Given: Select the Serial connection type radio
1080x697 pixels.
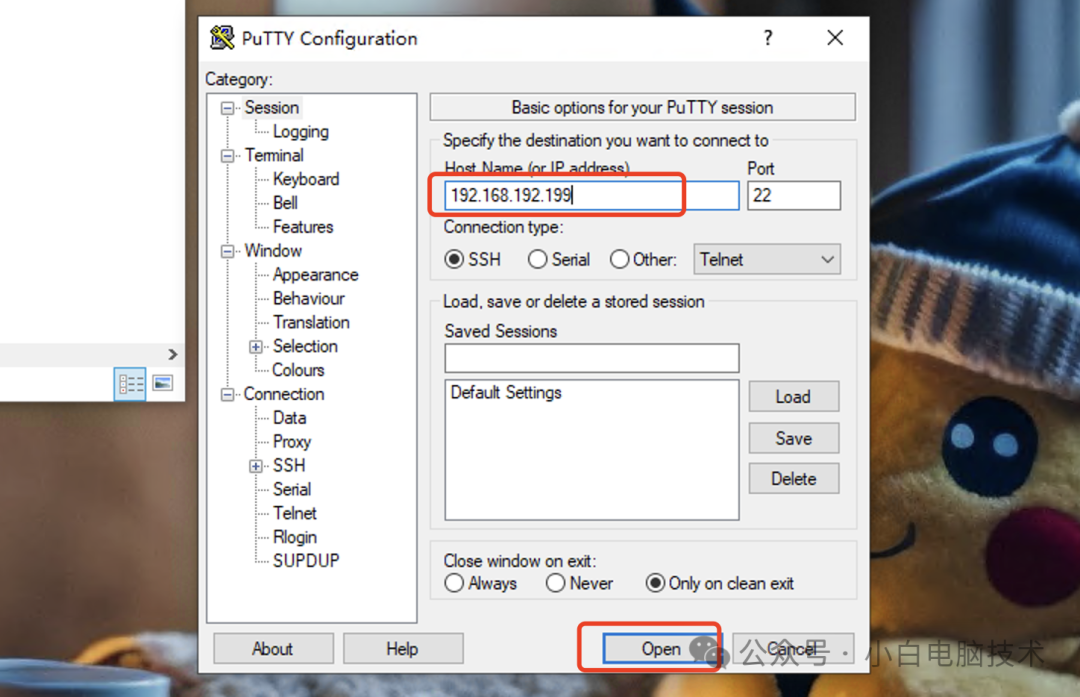Looking at the screenshot, I should (537, 260).
